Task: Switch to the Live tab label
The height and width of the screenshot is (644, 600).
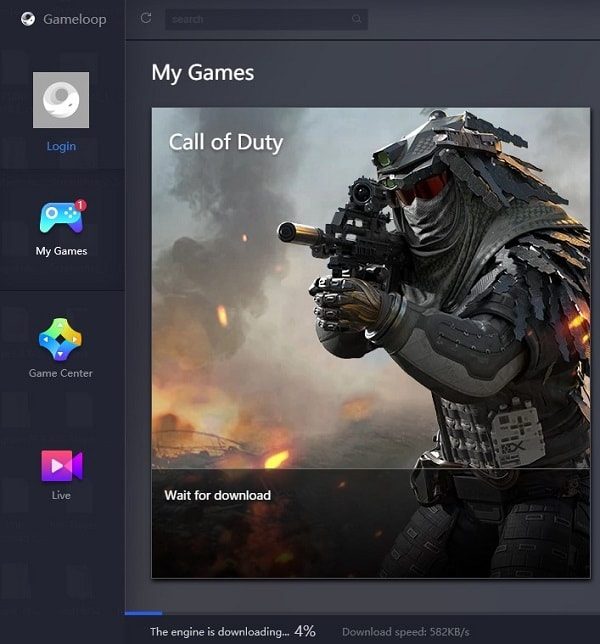Action: pos(61,495)
